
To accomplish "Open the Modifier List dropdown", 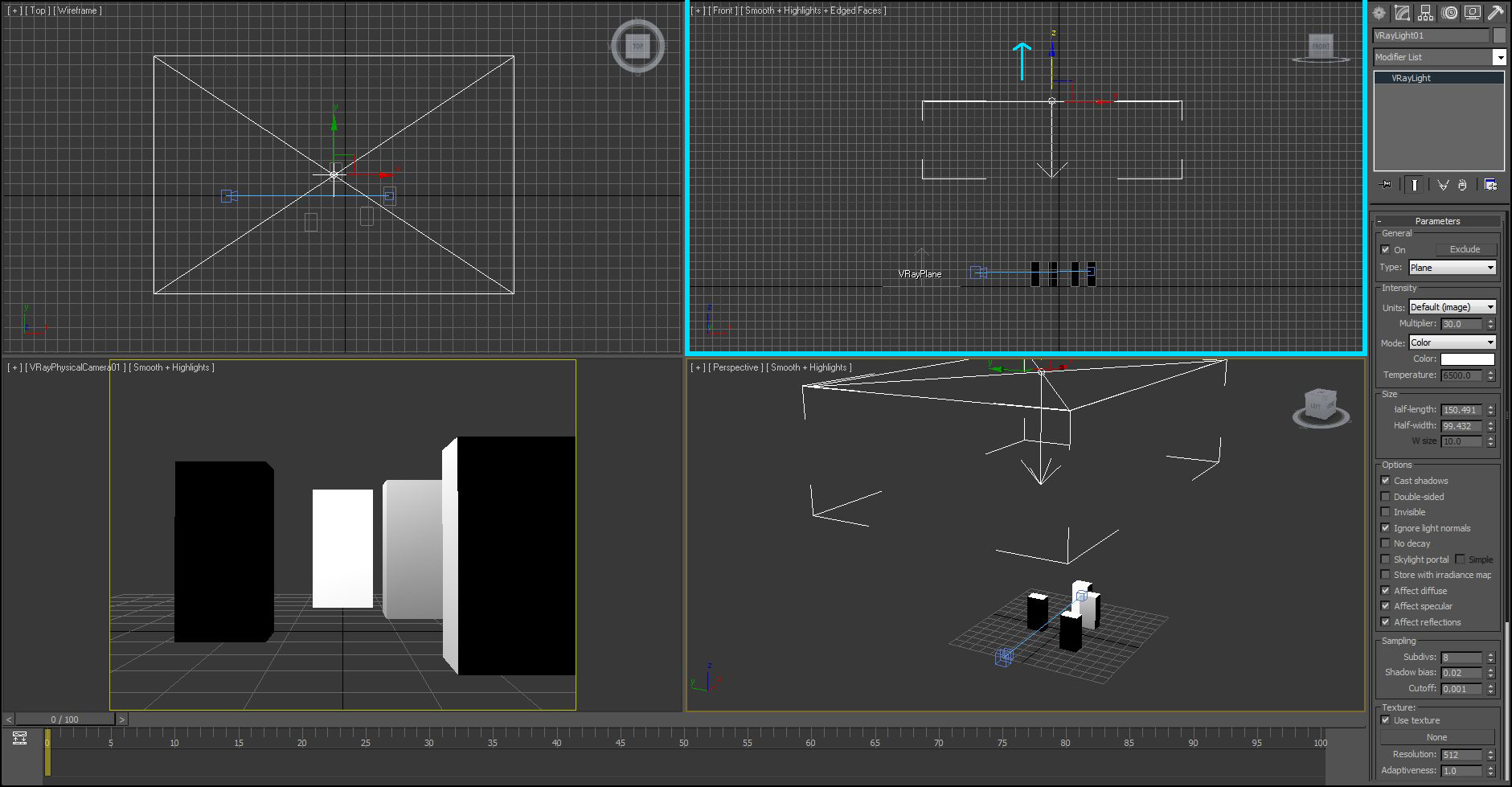I will pyautogui.click(x=1501, y=56).
